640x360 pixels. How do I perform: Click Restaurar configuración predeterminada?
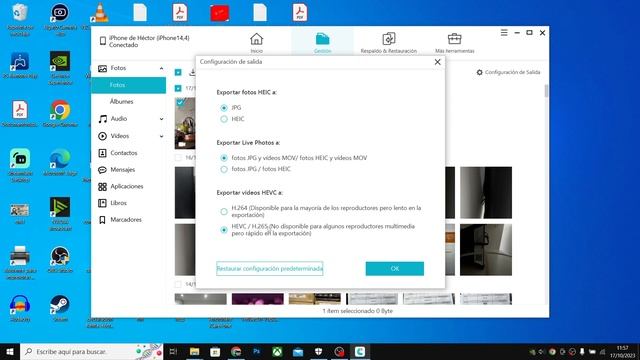[x=269, y=269]
